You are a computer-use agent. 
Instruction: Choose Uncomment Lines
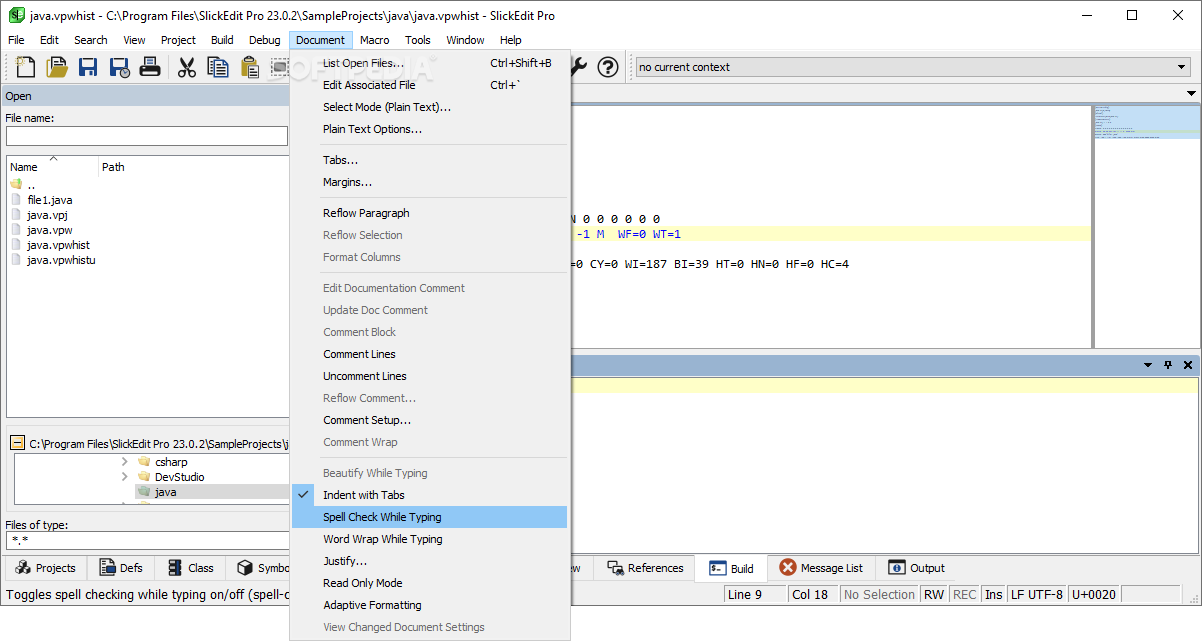click(x=429, y=376)
